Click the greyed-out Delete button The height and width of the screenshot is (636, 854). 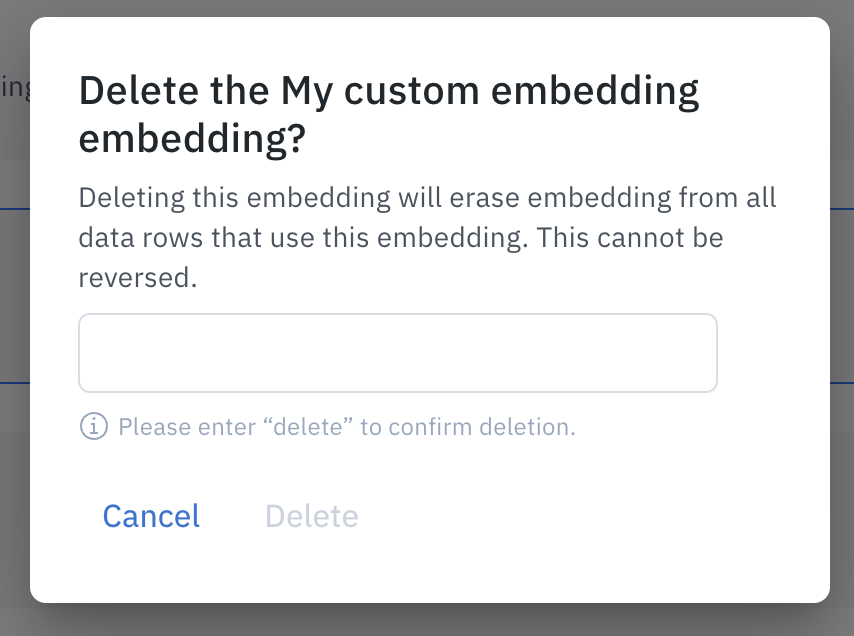311,516
